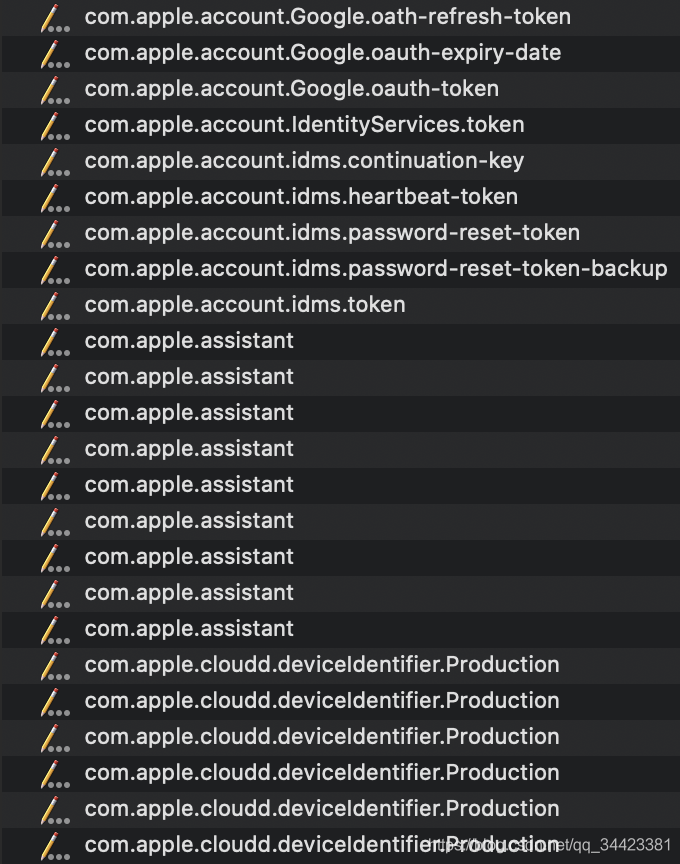Click the pencil icon next to idms.heartbeat-token
Image resolution: width=680 pixels, height=864 pixels.
pos(55,198)
